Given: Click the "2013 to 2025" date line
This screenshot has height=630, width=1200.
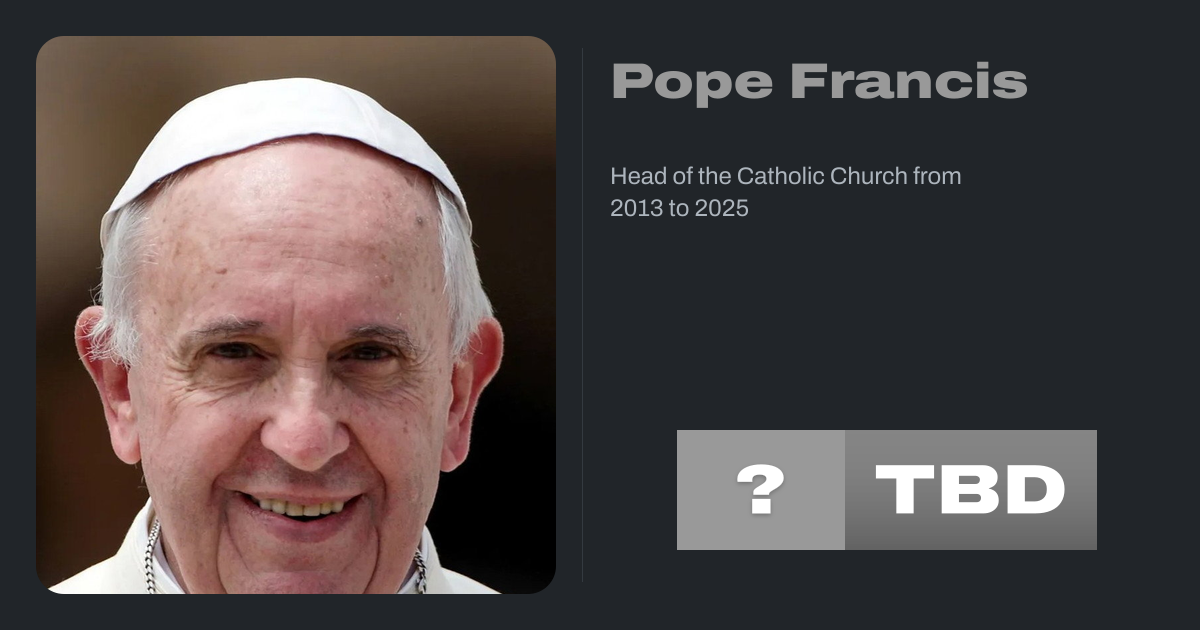Looking at the screenshot, I should [x=680, y=209].
